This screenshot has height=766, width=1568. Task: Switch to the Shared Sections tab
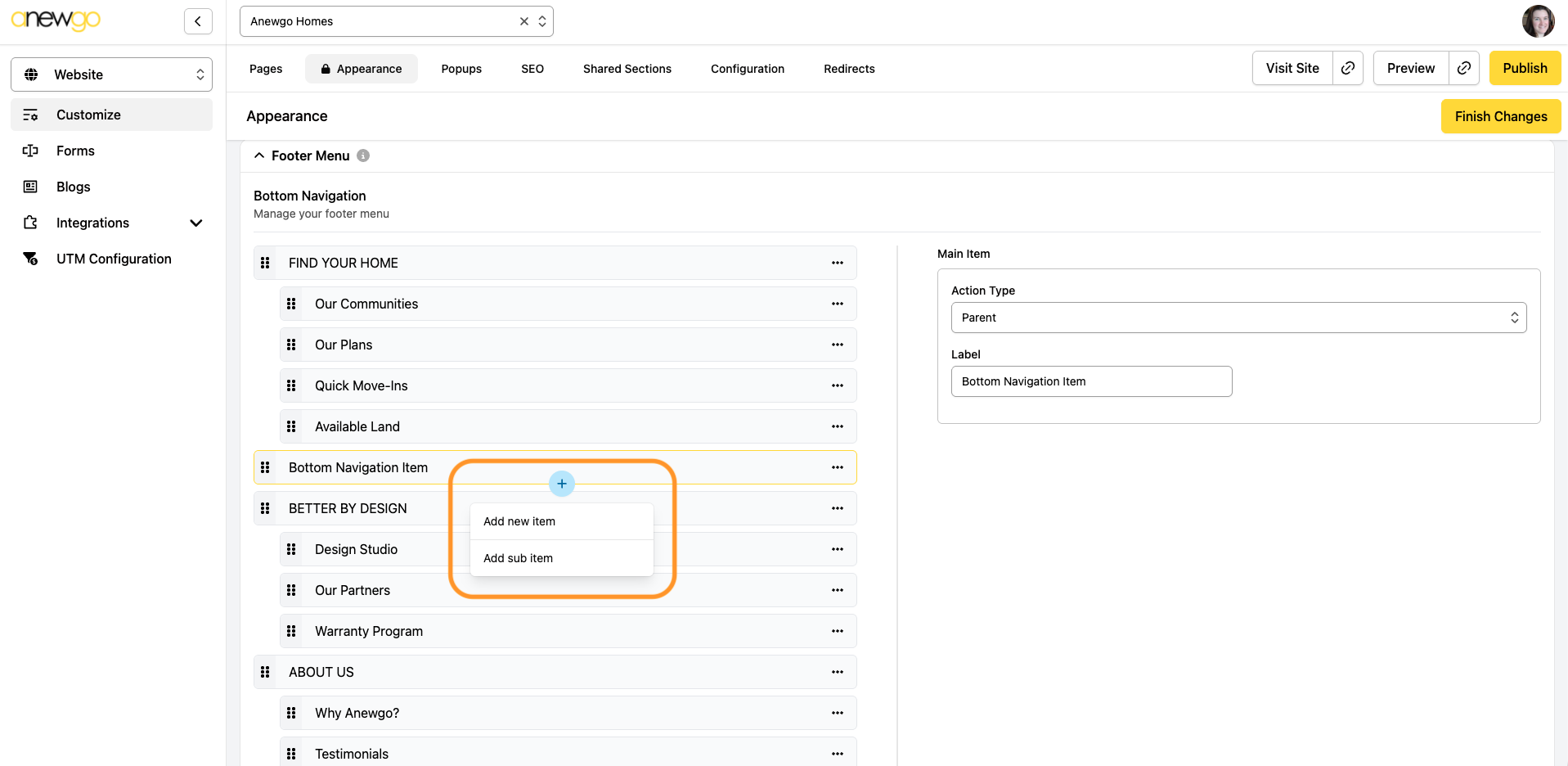click(627, 69)
